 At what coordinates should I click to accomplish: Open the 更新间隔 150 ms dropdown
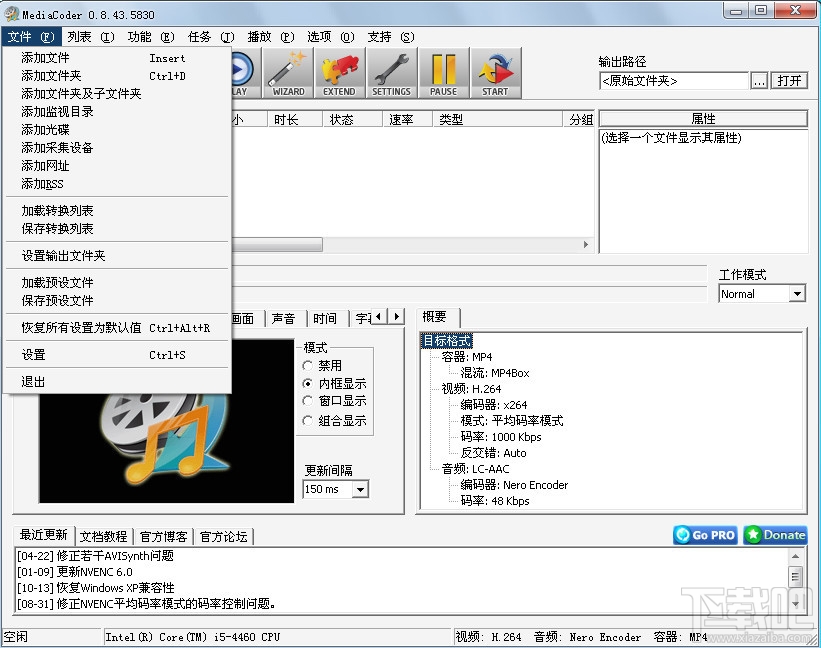[334, 489]
